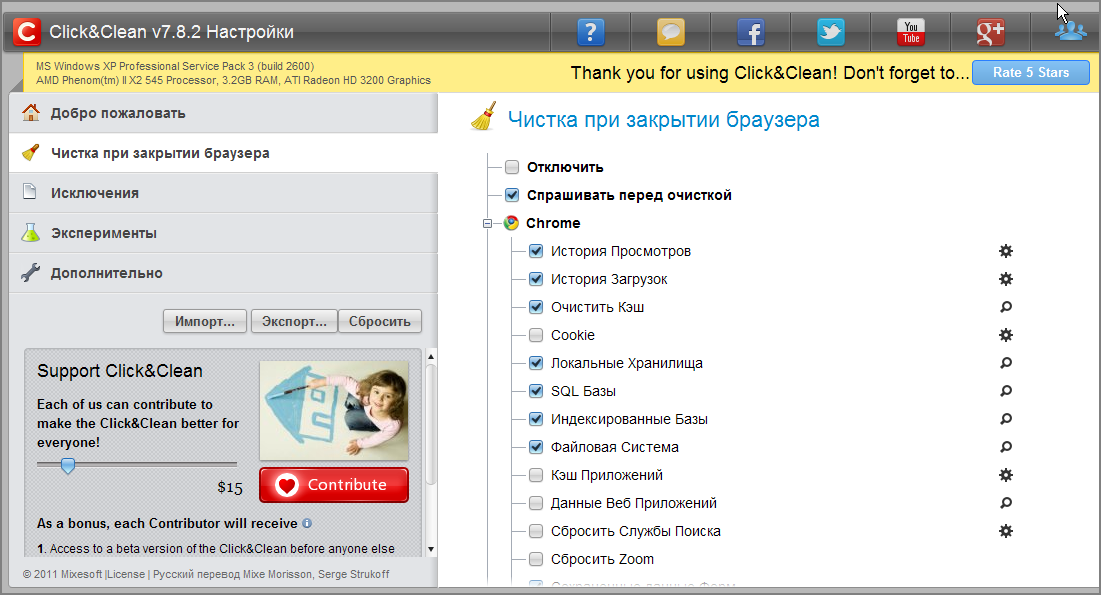Click magnifier icon next to SQL Базы
The width and height of the screenshot is (1101, 595).
click(1006, 391)
